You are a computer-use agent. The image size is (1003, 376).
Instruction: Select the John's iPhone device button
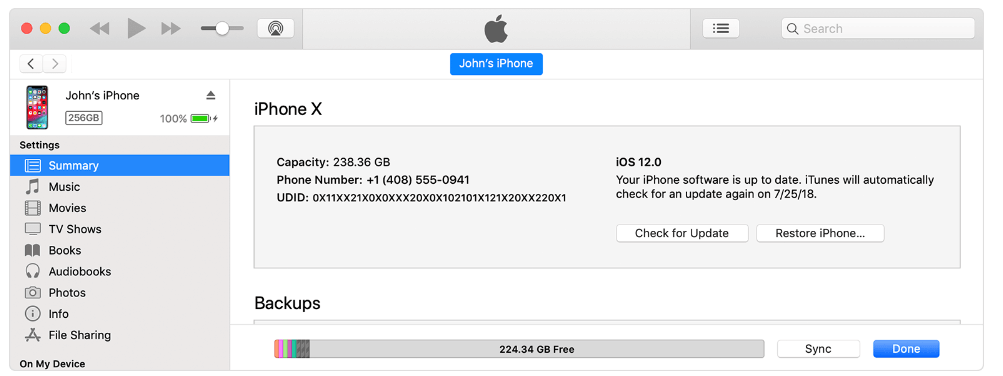pyautogui.click(x=496, y=63)
